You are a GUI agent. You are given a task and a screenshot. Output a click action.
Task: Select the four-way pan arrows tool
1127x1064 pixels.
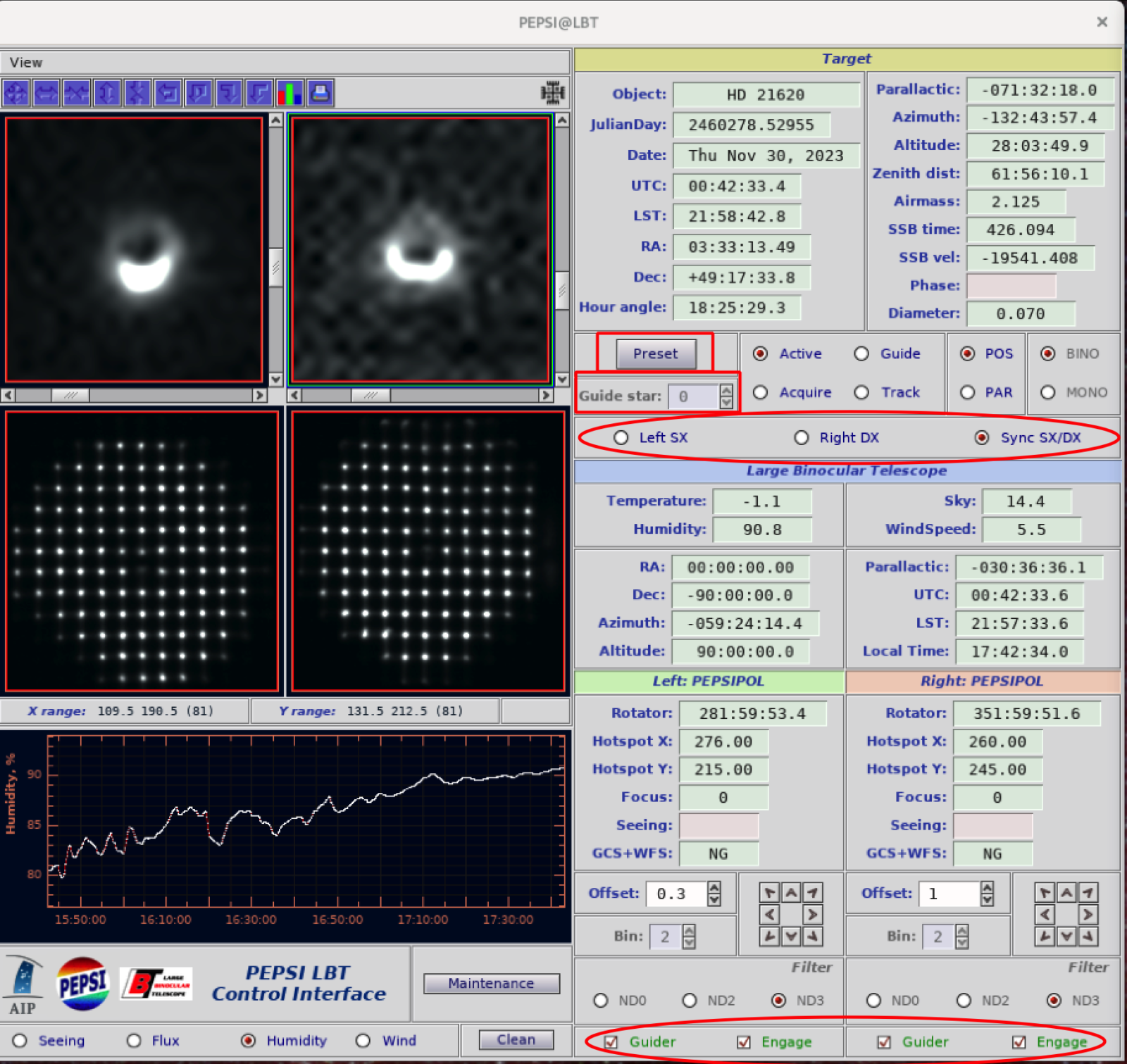tap(16, 93)
